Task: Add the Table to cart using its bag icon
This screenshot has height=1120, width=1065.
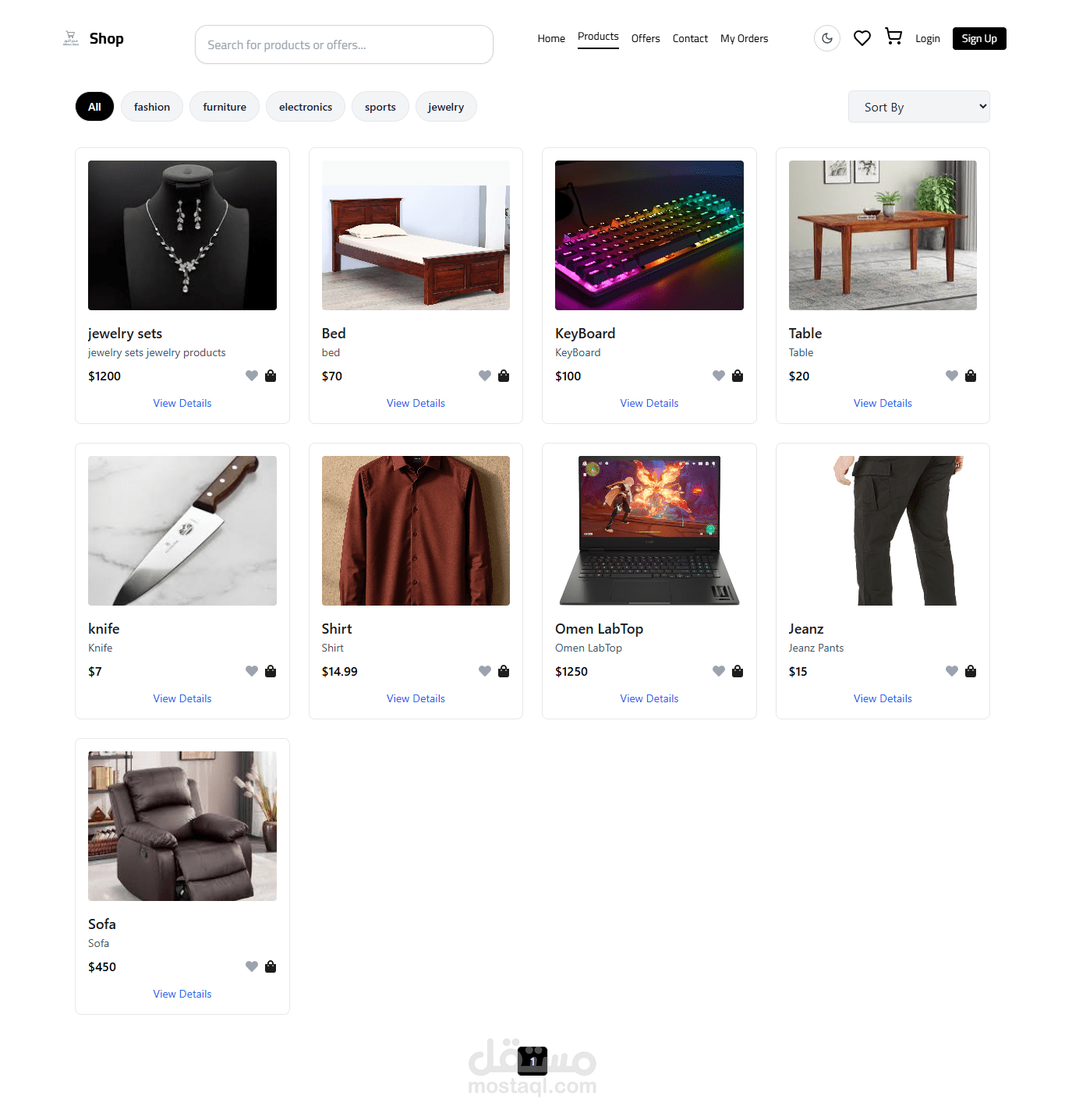Action: (971, 376)
